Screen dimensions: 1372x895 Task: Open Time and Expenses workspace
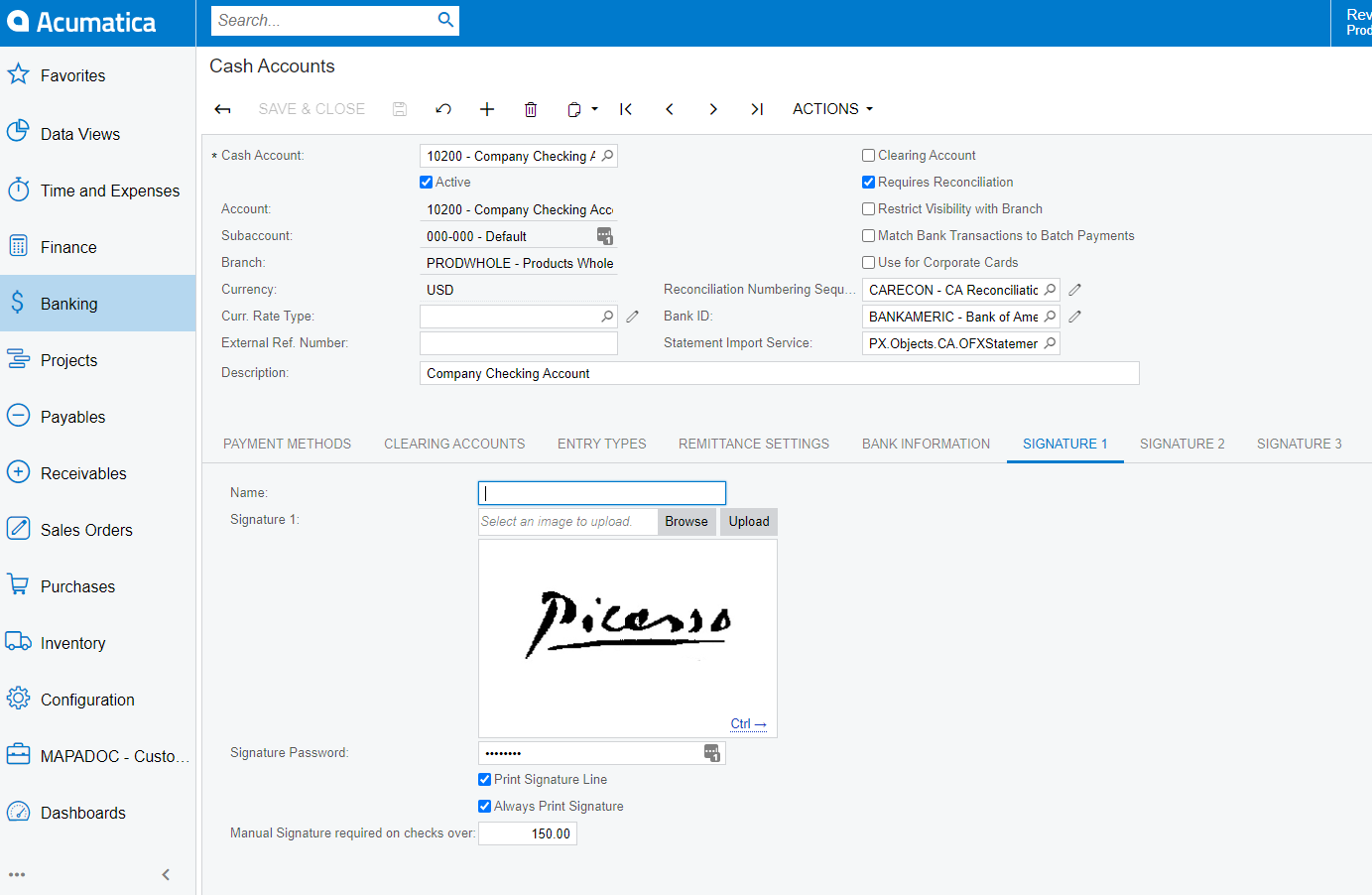coord(97,191)
